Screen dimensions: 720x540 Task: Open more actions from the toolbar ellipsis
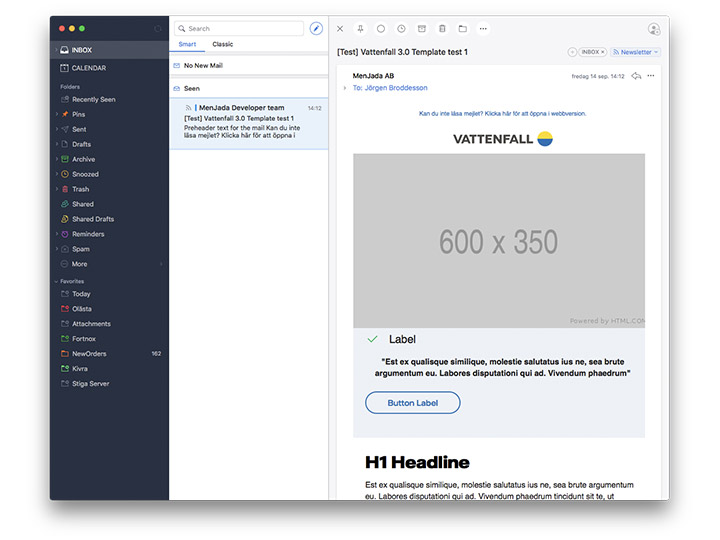coord(483,28)
